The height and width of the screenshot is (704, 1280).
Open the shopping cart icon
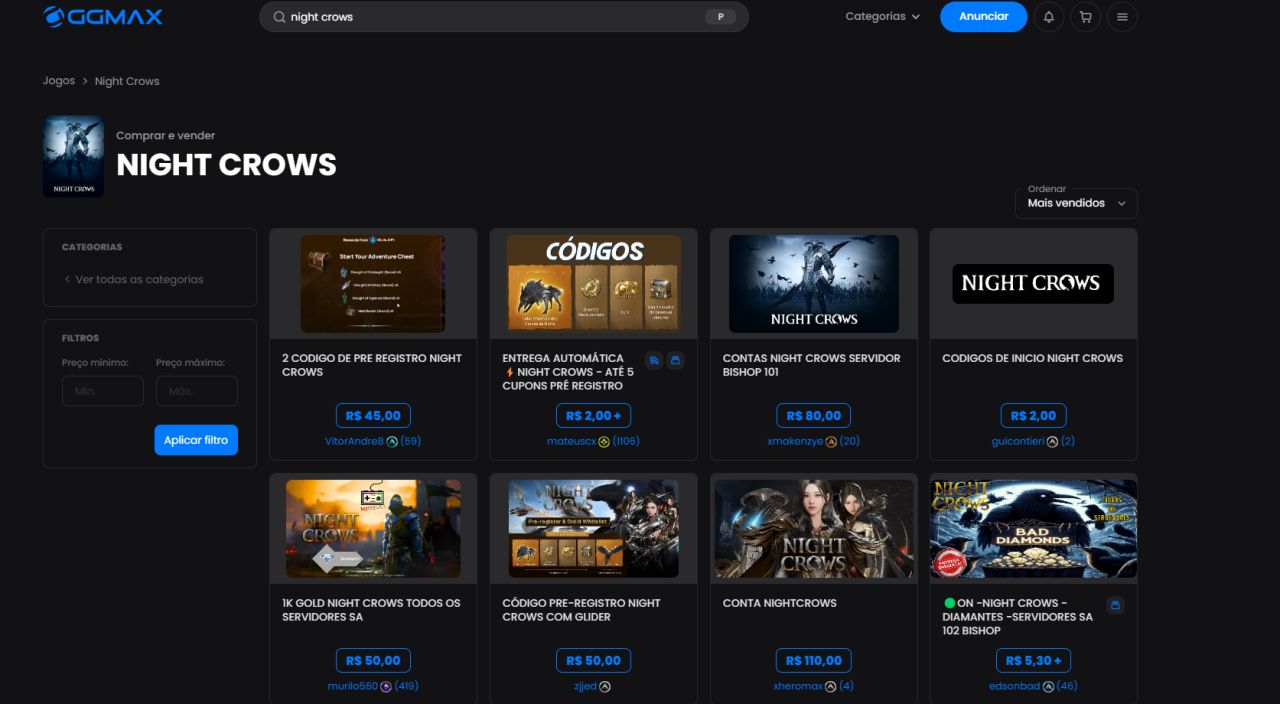click(x=1085, y=17)
